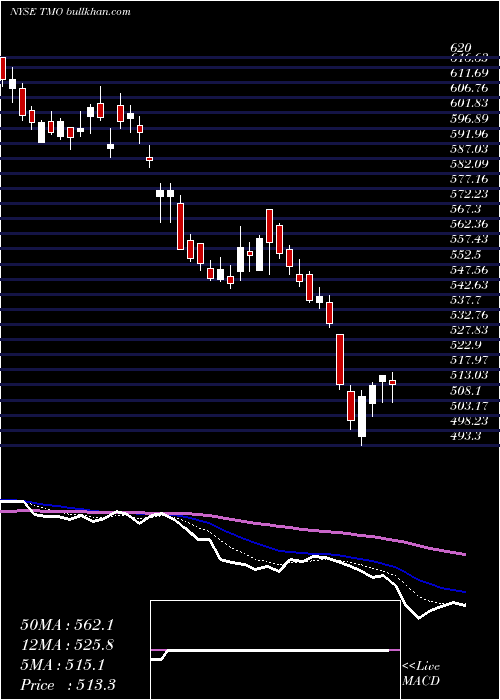Select the 508.1 axis value

tap(465, 391)
